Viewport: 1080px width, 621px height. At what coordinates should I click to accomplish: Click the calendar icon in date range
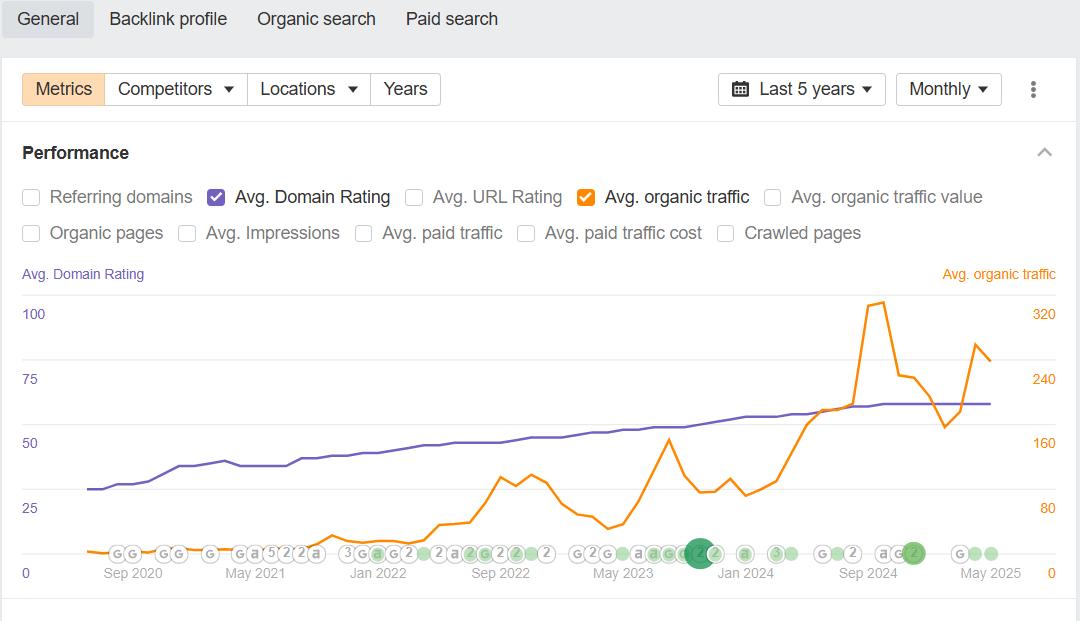(x=741, y=89)
